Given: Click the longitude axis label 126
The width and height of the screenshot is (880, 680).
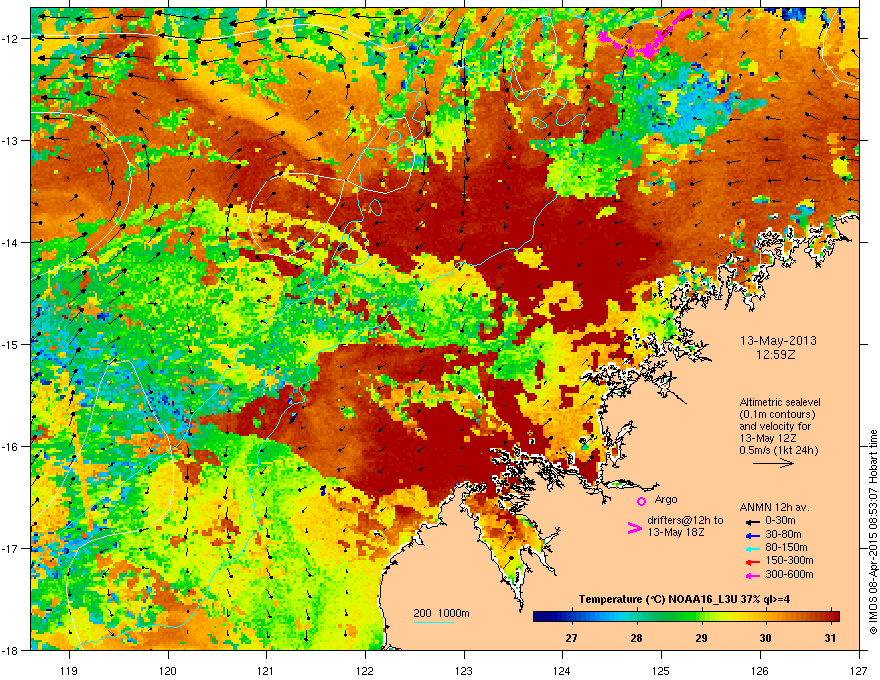Looking at the screenshot, I should [760, 671].
